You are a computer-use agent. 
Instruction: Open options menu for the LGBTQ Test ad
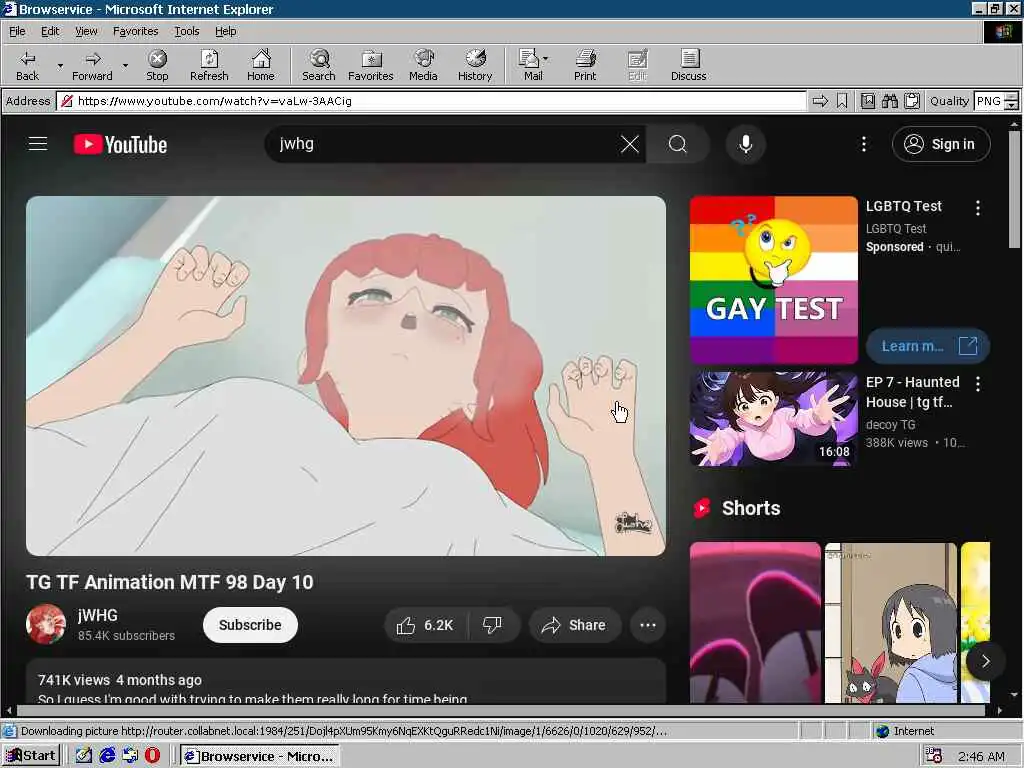click(978, 208)
